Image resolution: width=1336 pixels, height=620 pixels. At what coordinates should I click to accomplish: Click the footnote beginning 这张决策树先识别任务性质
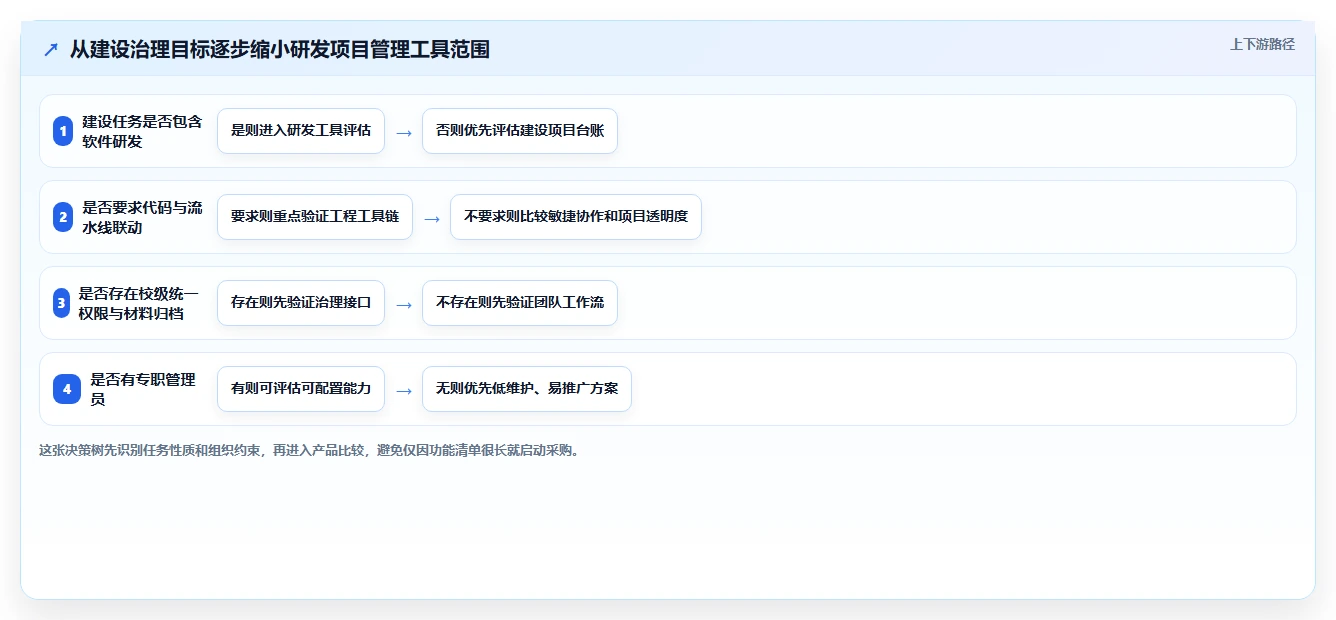click(x=309, y=450)
